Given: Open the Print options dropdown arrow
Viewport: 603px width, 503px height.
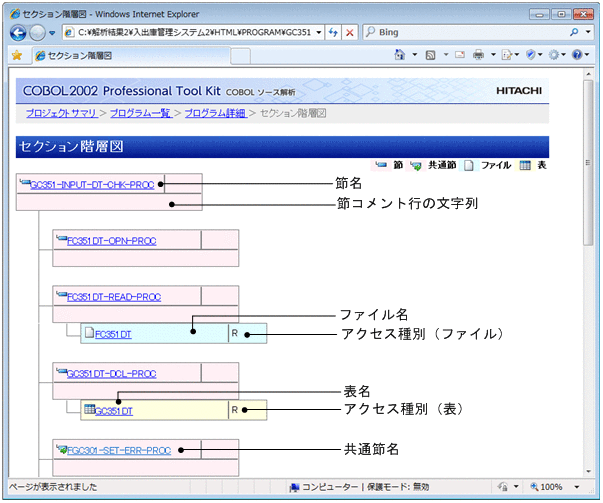Looking at the screenshot, I should click(x=493, y=55).
